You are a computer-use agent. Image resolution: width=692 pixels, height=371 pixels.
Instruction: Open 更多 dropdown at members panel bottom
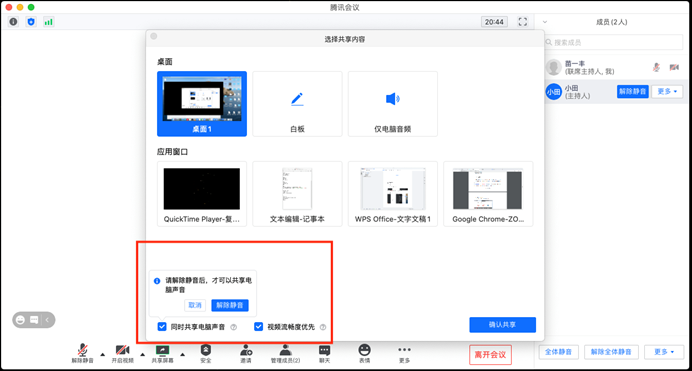point(664,352)
